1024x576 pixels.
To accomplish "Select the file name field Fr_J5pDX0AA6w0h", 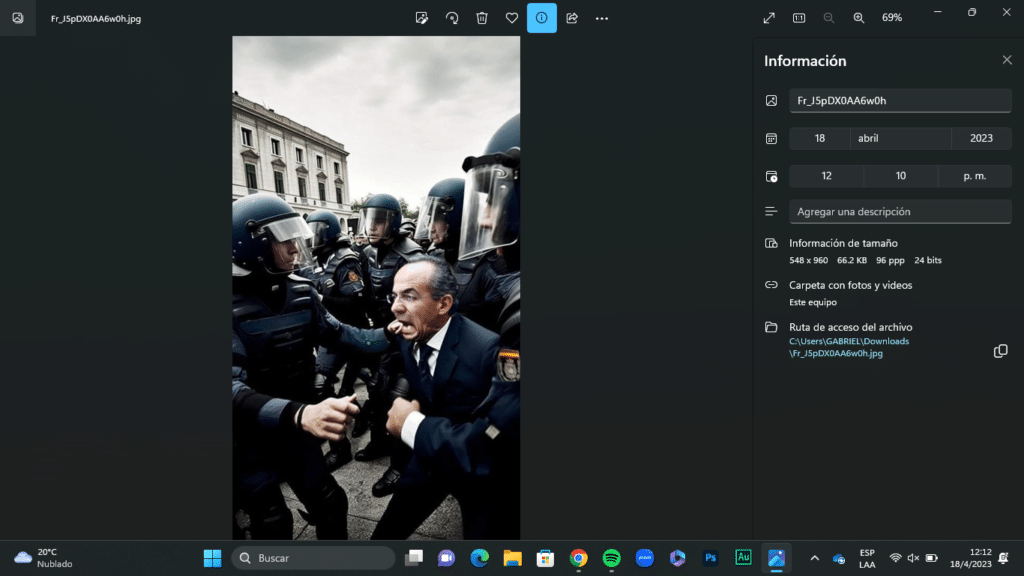I will (x=900, y=100).
